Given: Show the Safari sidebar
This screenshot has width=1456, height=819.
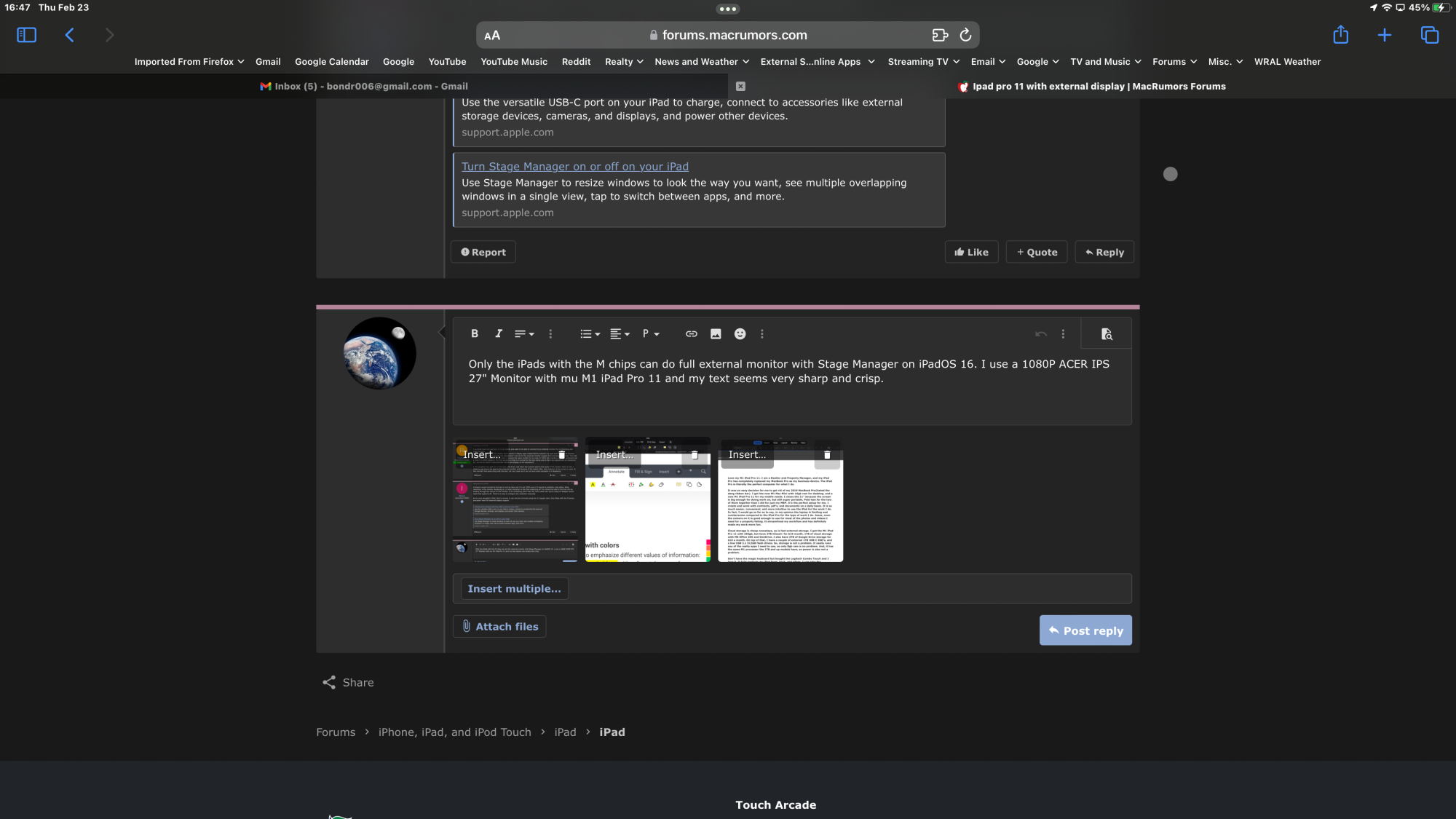Looking at the screenshot, I should (x=26, y=35).
